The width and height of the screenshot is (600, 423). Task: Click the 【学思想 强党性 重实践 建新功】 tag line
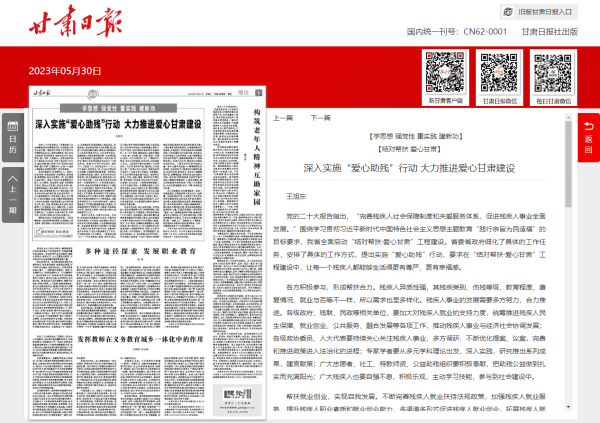[416, 136]
